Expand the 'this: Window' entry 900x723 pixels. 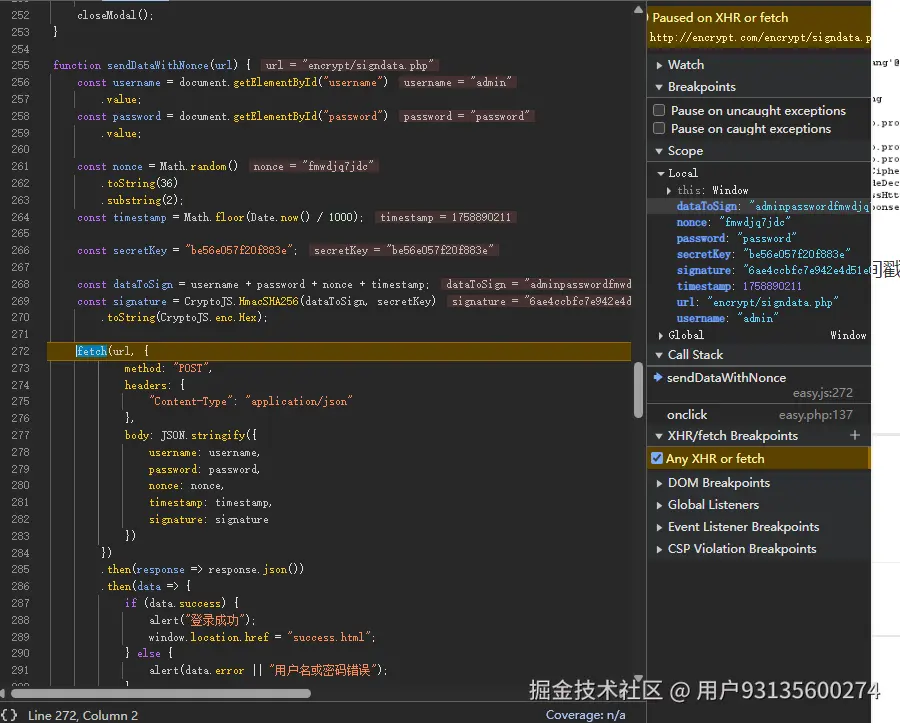click(x=669, y=191)
